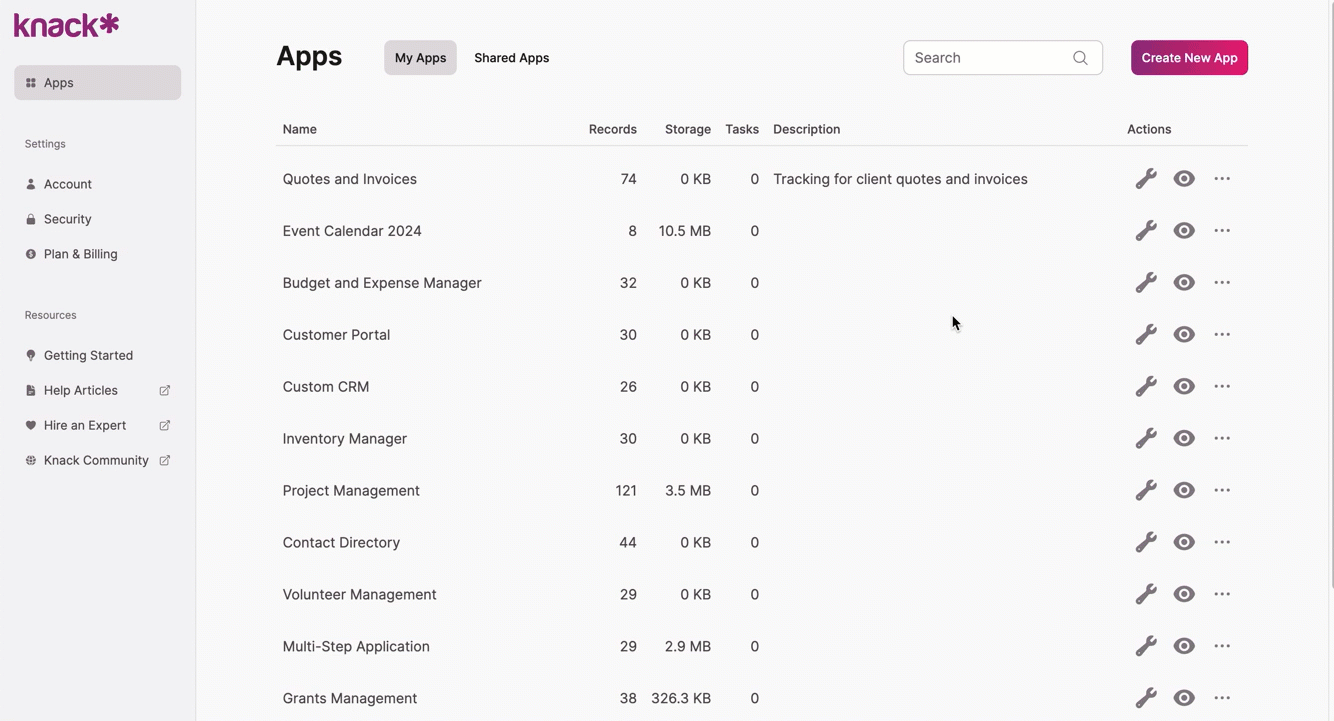The height and width of the screenshot is (721, 1334).
Task: Click the Getting Started lightbulb icon
Action: (x=30, y=355)
